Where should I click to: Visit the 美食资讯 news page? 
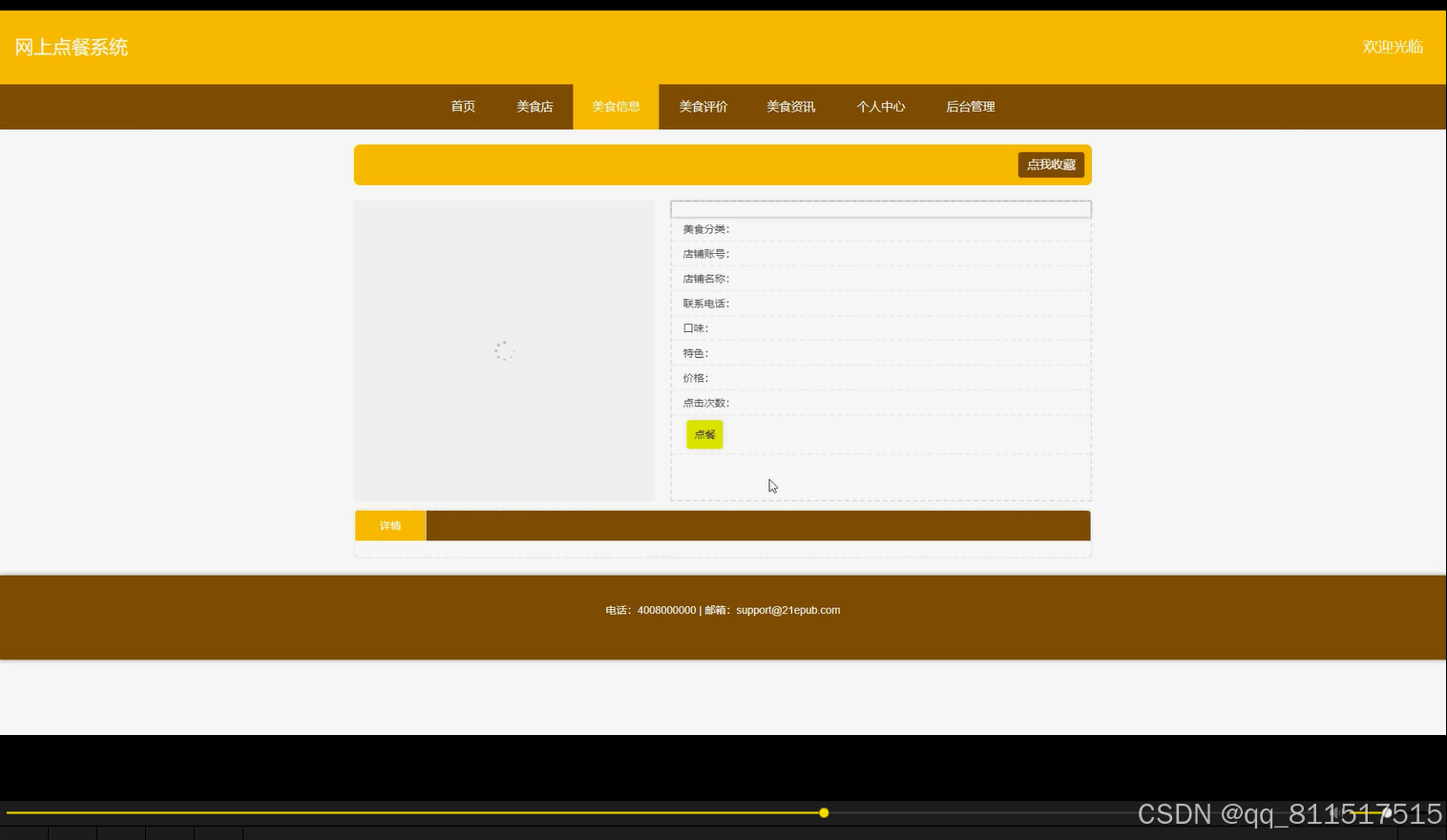point(790,106)
